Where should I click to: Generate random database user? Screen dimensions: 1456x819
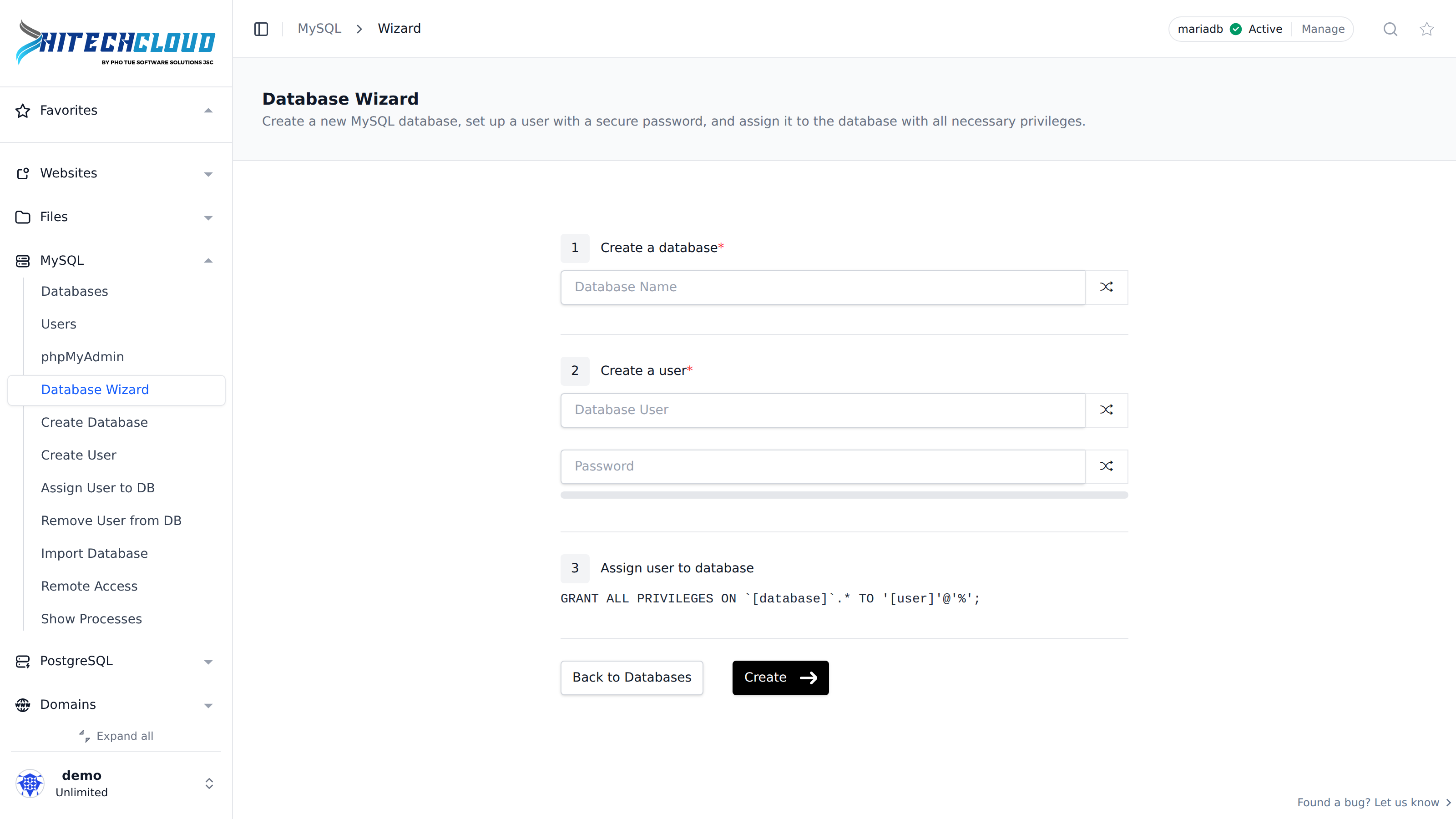pos(1106,410)
